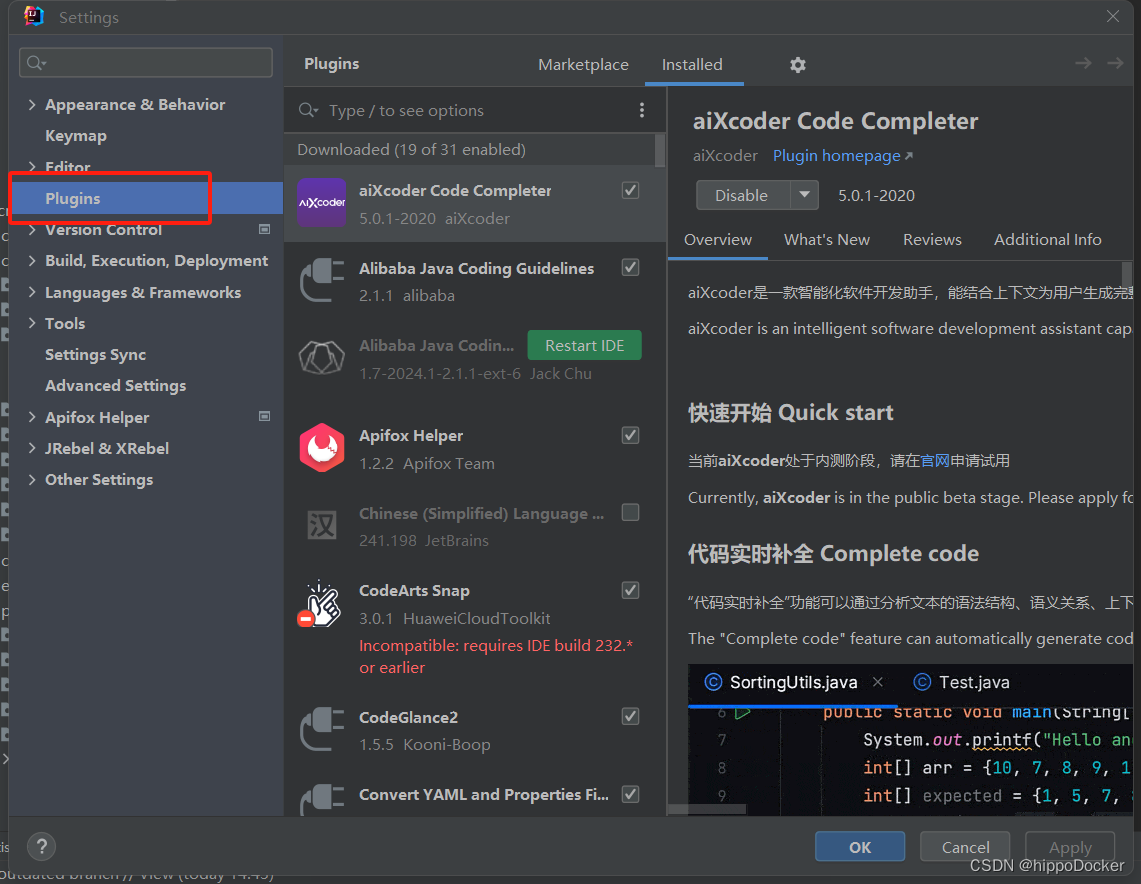Select the Reviews tab
This screenshot has height=884, width=1141.
932,239
